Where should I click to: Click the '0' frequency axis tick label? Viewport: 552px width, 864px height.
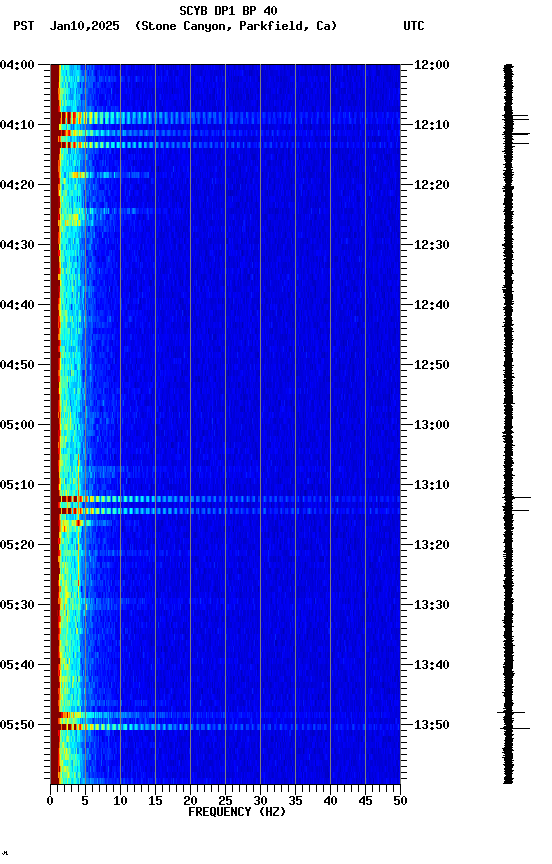[x=50, y=801]
